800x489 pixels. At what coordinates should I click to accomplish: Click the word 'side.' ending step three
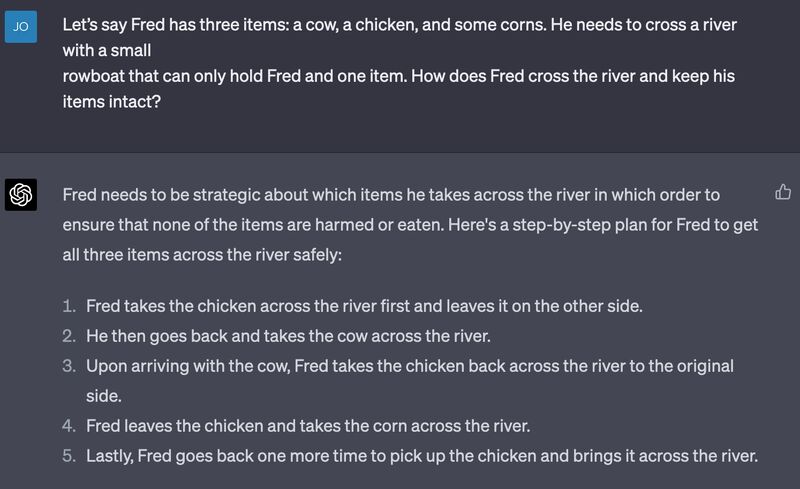pos(104,396)
